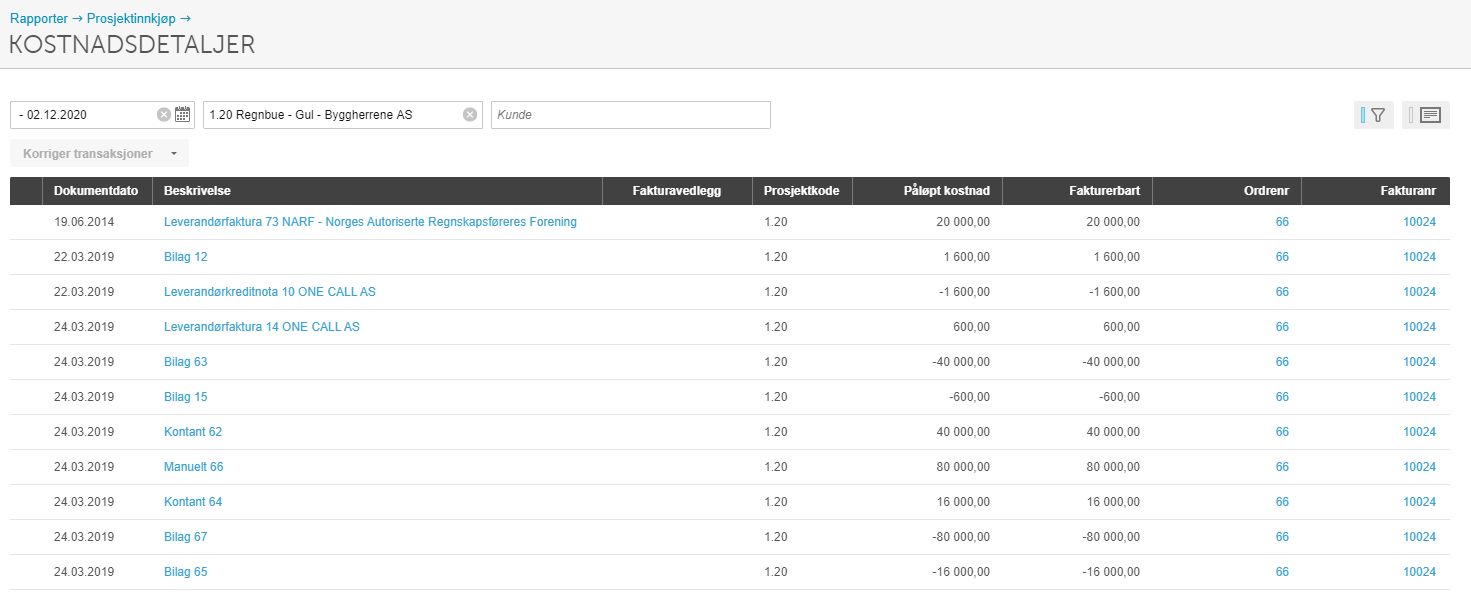Select amount 20 000,00 in Påløpt kostnad
The width and height of the screenshot is (1471, 599).
[963, 222]
